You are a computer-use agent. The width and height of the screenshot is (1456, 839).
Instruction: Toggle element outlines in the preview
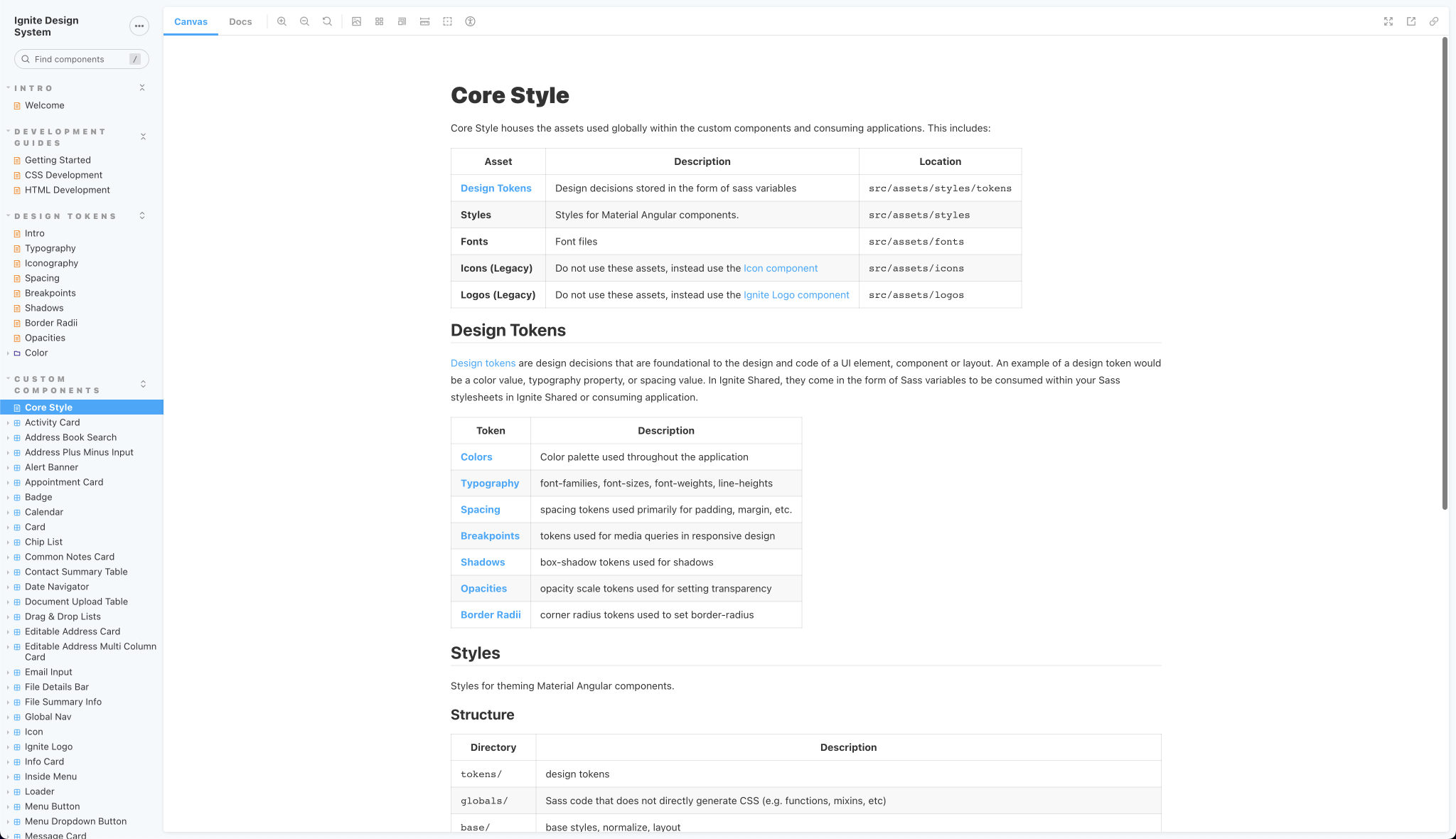click(448, 21)
